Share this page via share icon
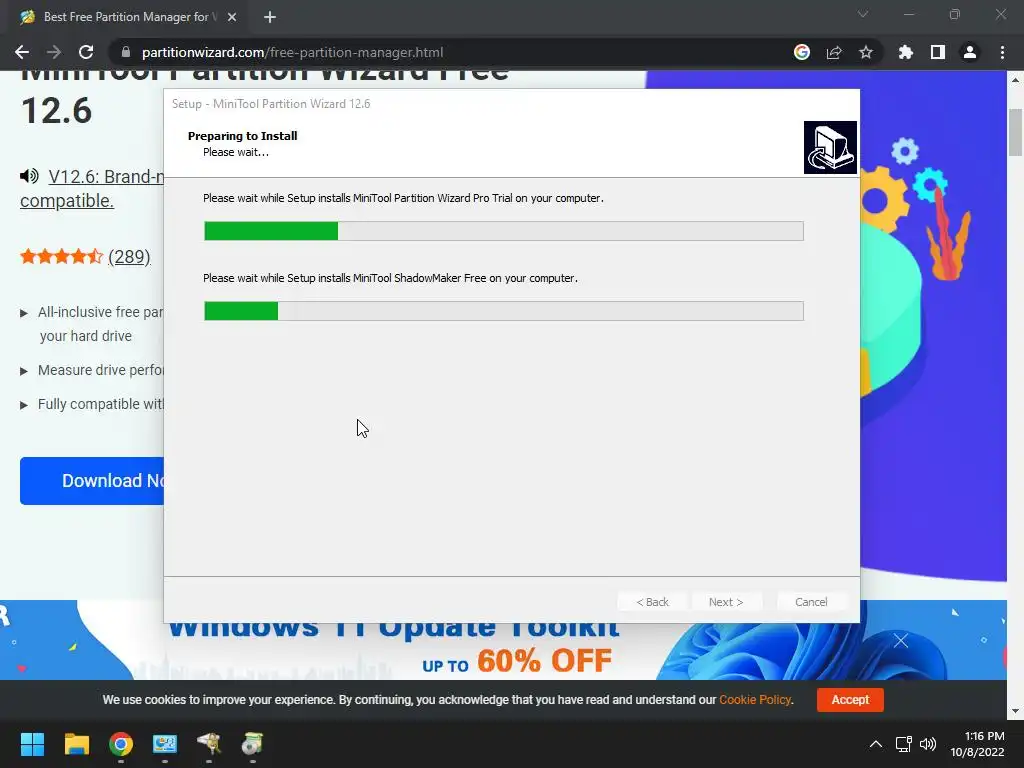1024x768 pixels. point(834,52)
